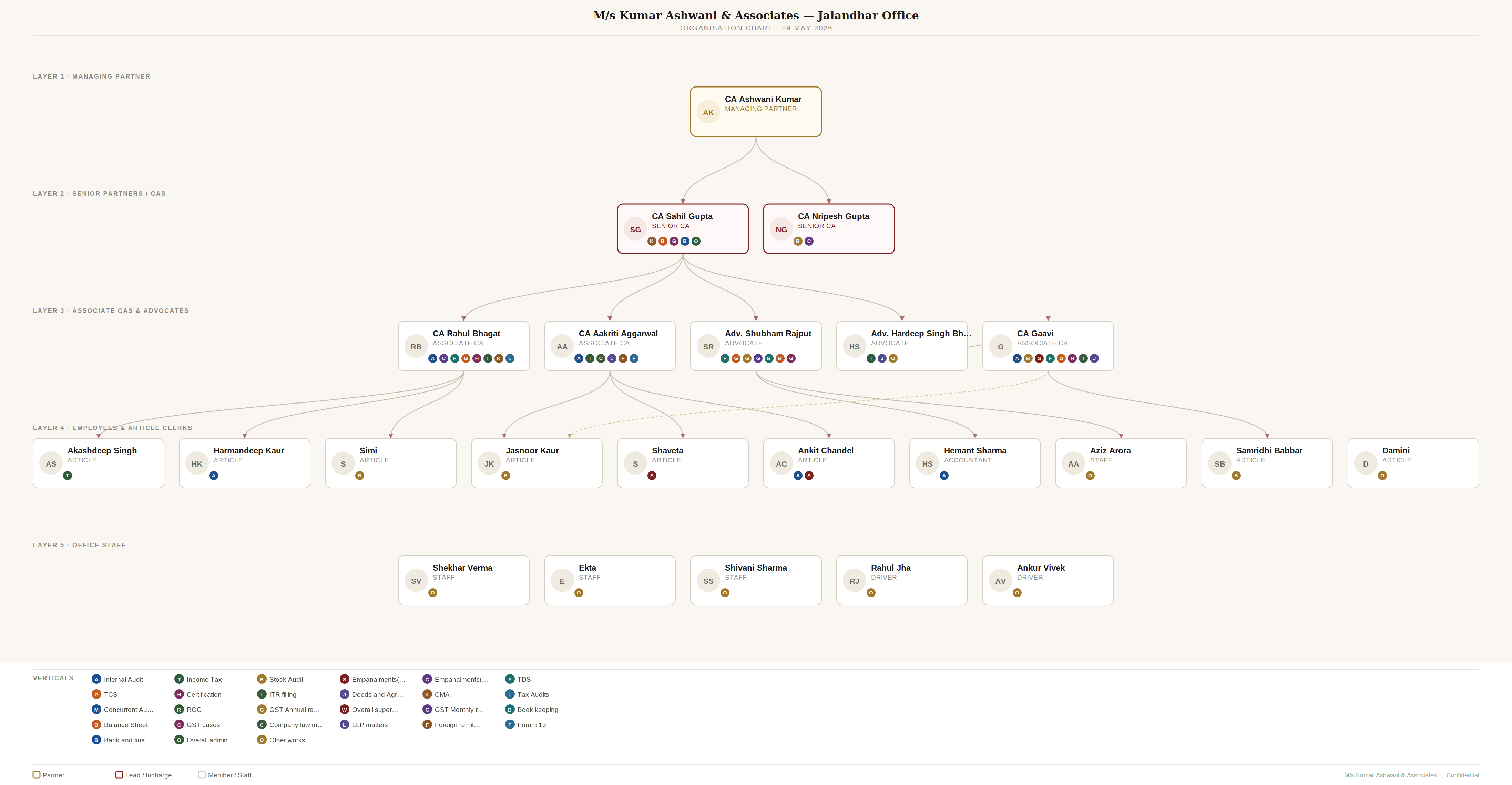Click the O badge on Ekta's card
Screen dimensions: 1512x785
point(579,593)
